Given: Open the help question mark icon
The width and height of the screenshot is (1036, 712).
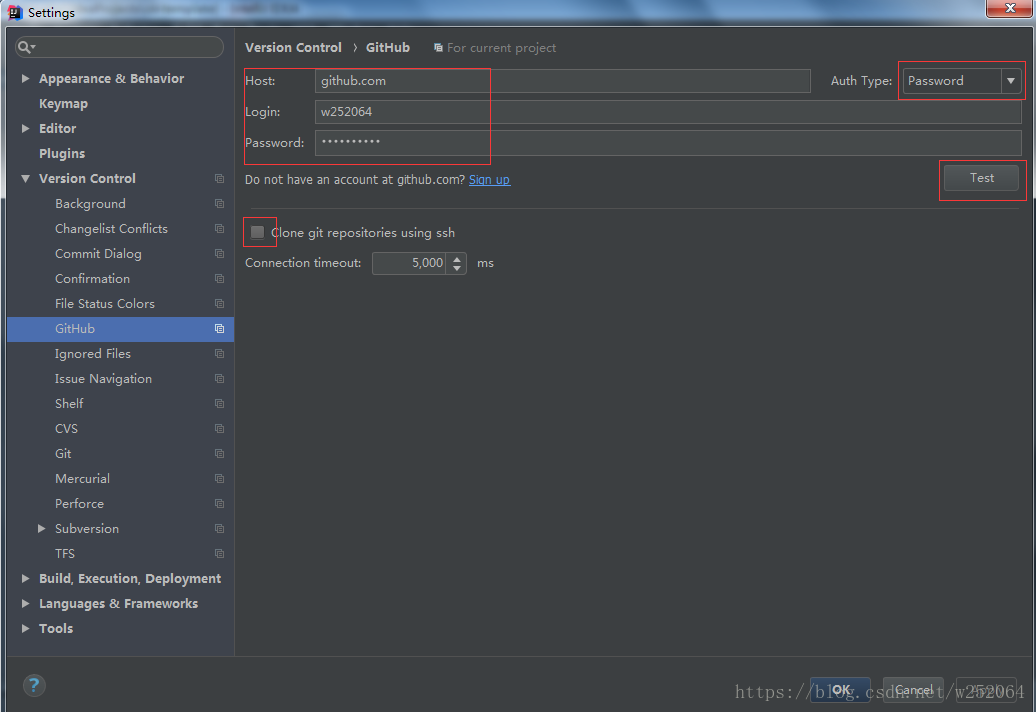Looking at the screenshot, I should click(x=34, y=685).
